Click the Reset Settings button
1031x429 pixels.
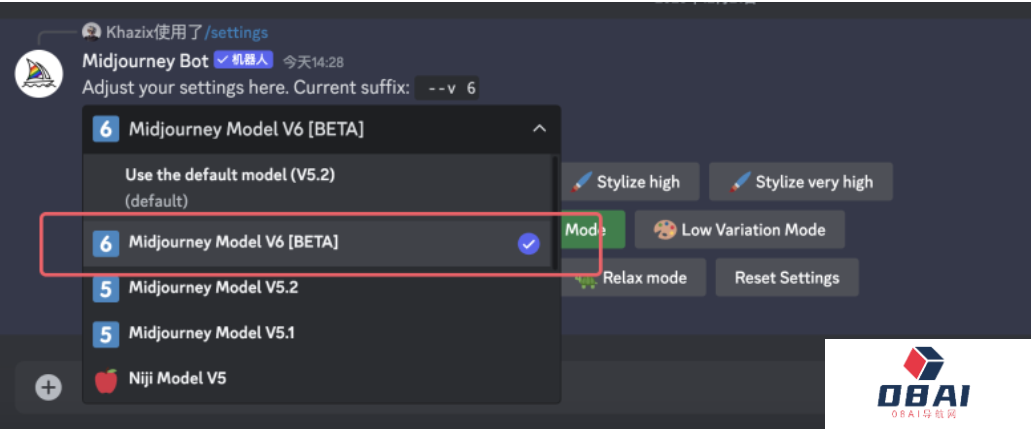coord(787,277)
